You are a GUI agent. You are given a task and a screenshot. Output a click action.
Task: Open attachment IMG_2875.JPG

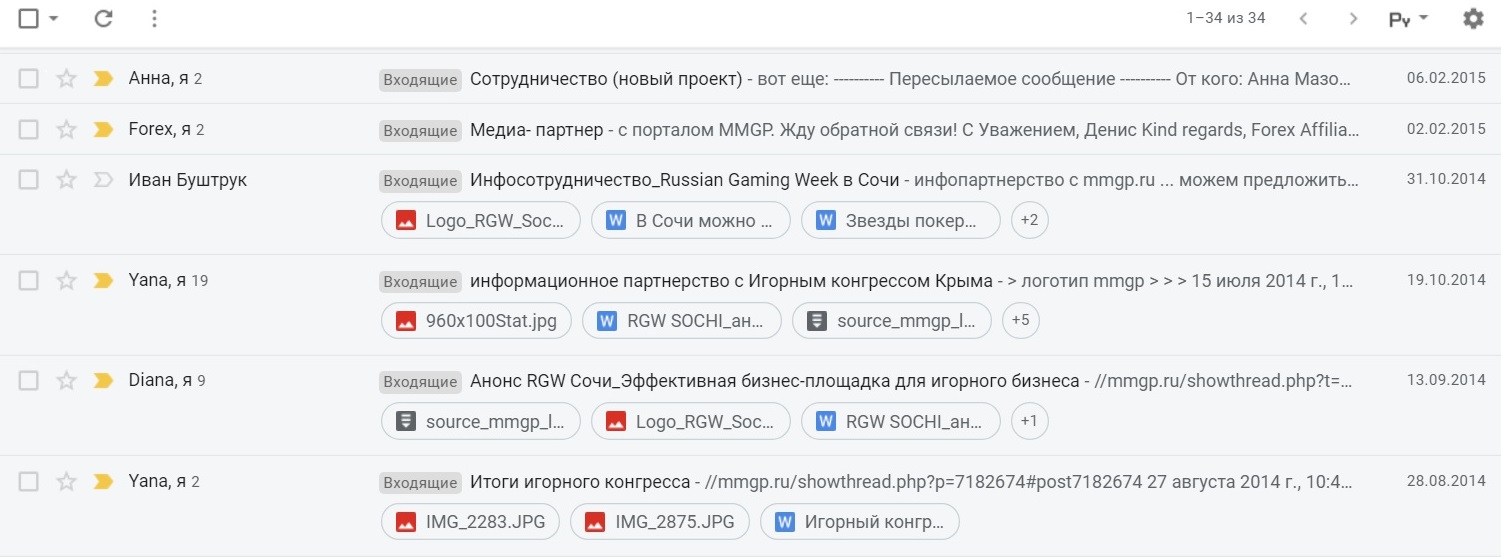660,522
